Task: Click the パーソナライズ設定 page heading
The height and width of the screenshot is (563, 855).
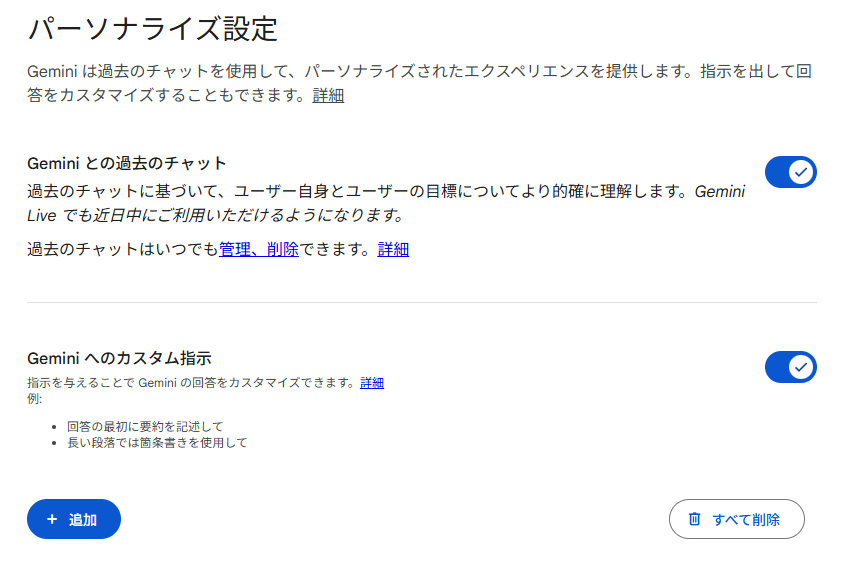Action: [152, 29]
